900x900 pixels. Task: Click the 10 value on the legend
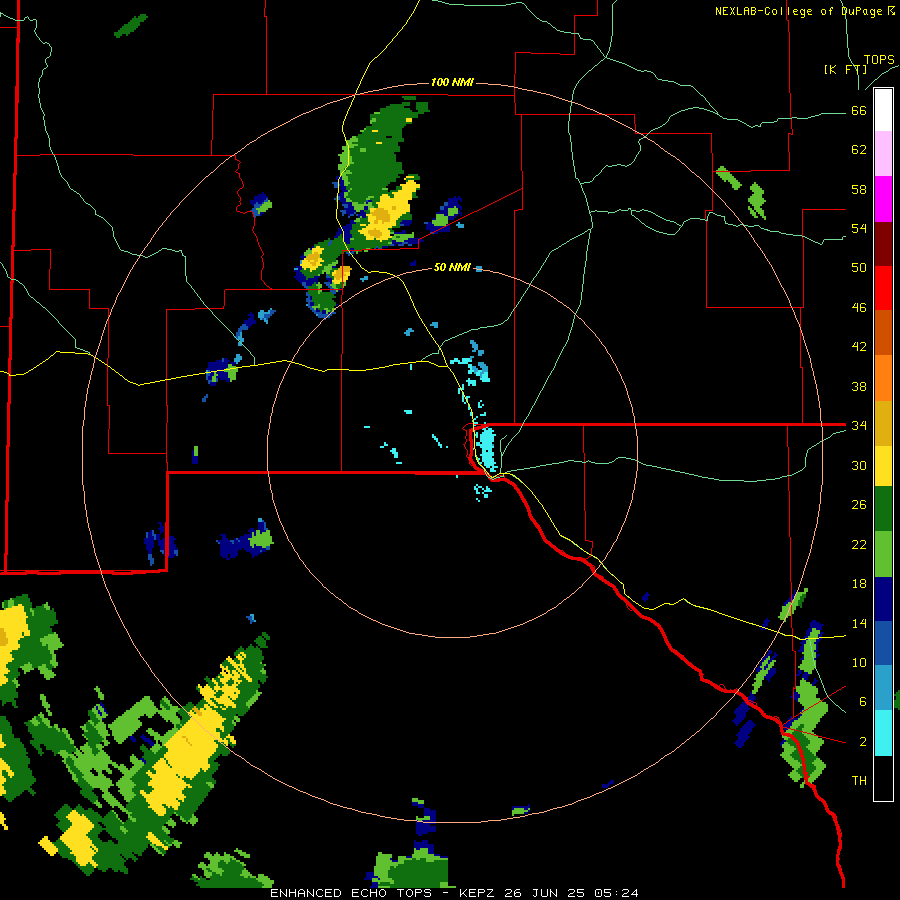859,662
